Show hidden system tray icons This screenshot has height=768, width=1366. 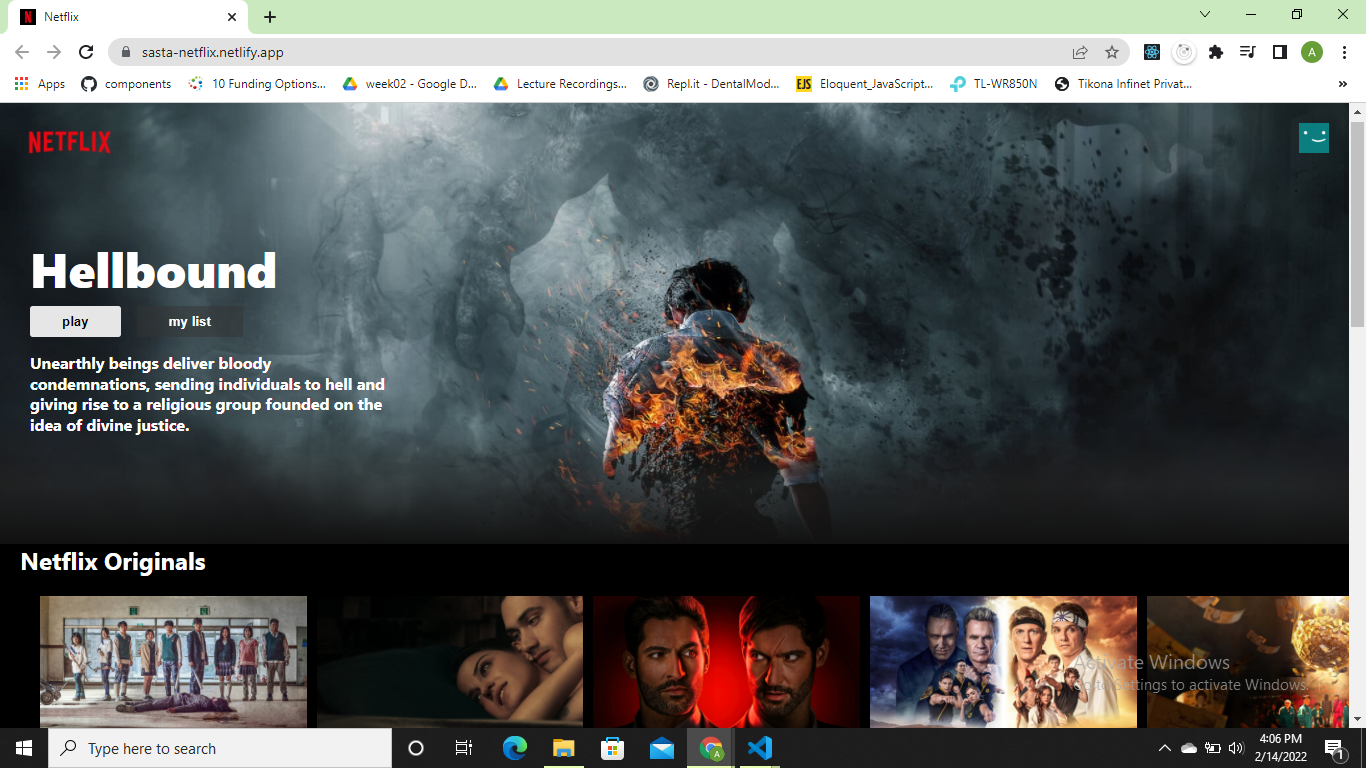tap(1164, 748)
